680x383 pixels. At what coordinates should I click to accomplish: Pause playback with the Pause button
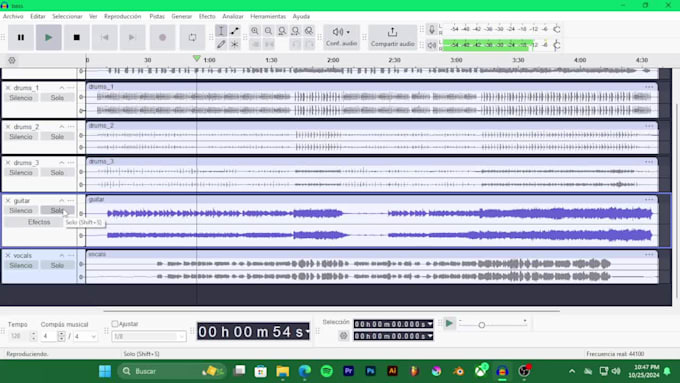(x=20, y=37)
